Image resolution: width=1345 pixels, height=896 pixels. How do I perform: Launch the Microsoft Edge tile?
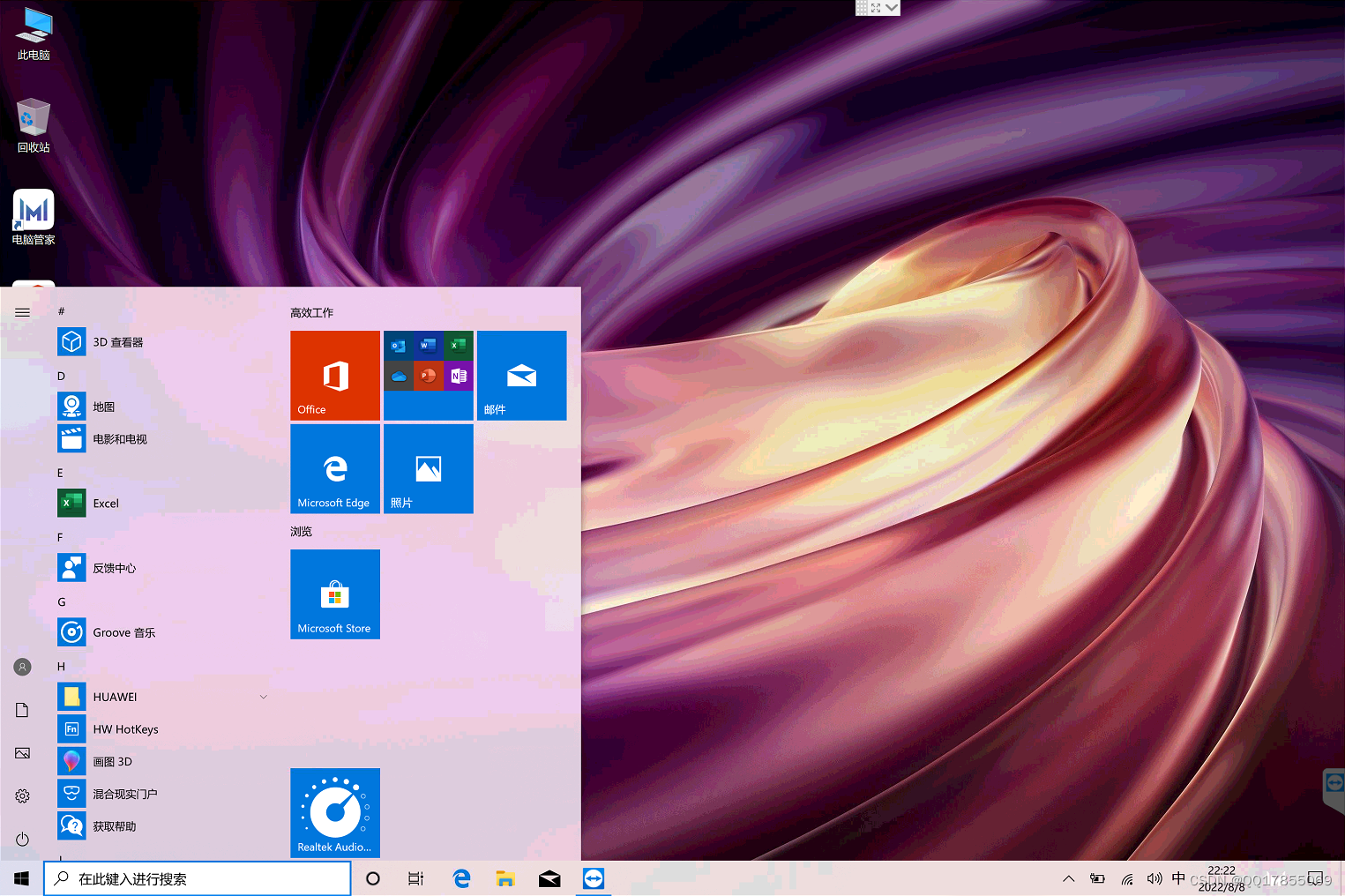click(335, 469)
